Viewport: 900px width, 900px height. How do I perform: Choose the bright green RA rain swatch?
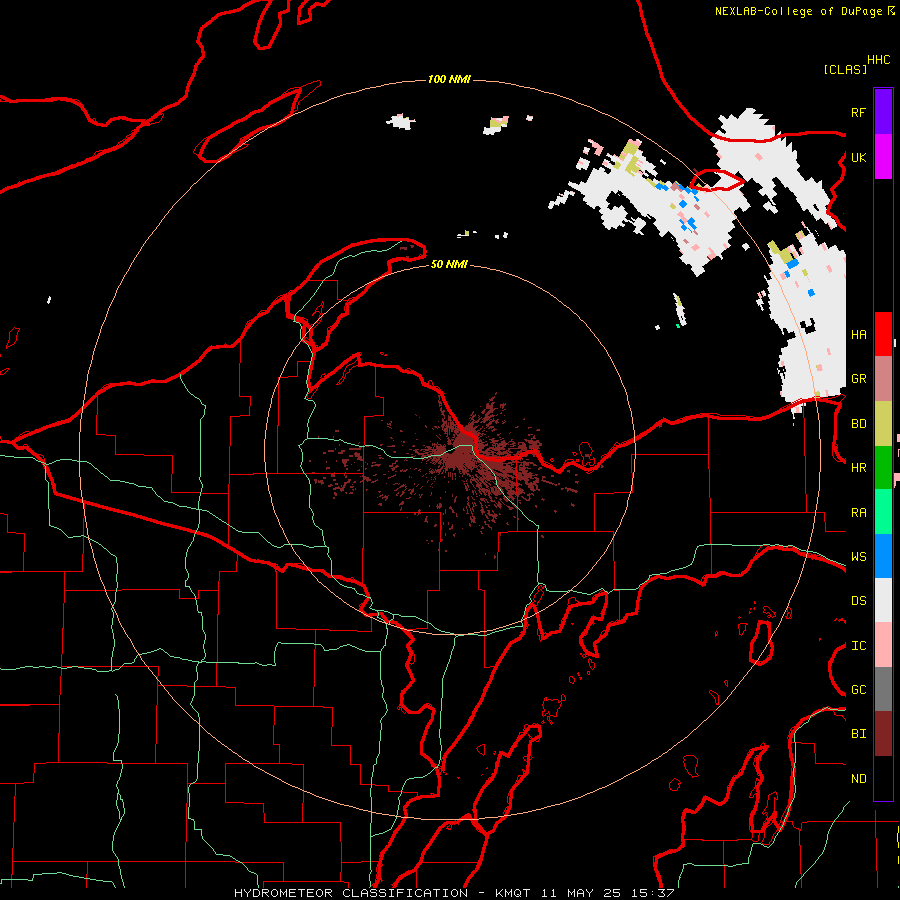[883, 512]
